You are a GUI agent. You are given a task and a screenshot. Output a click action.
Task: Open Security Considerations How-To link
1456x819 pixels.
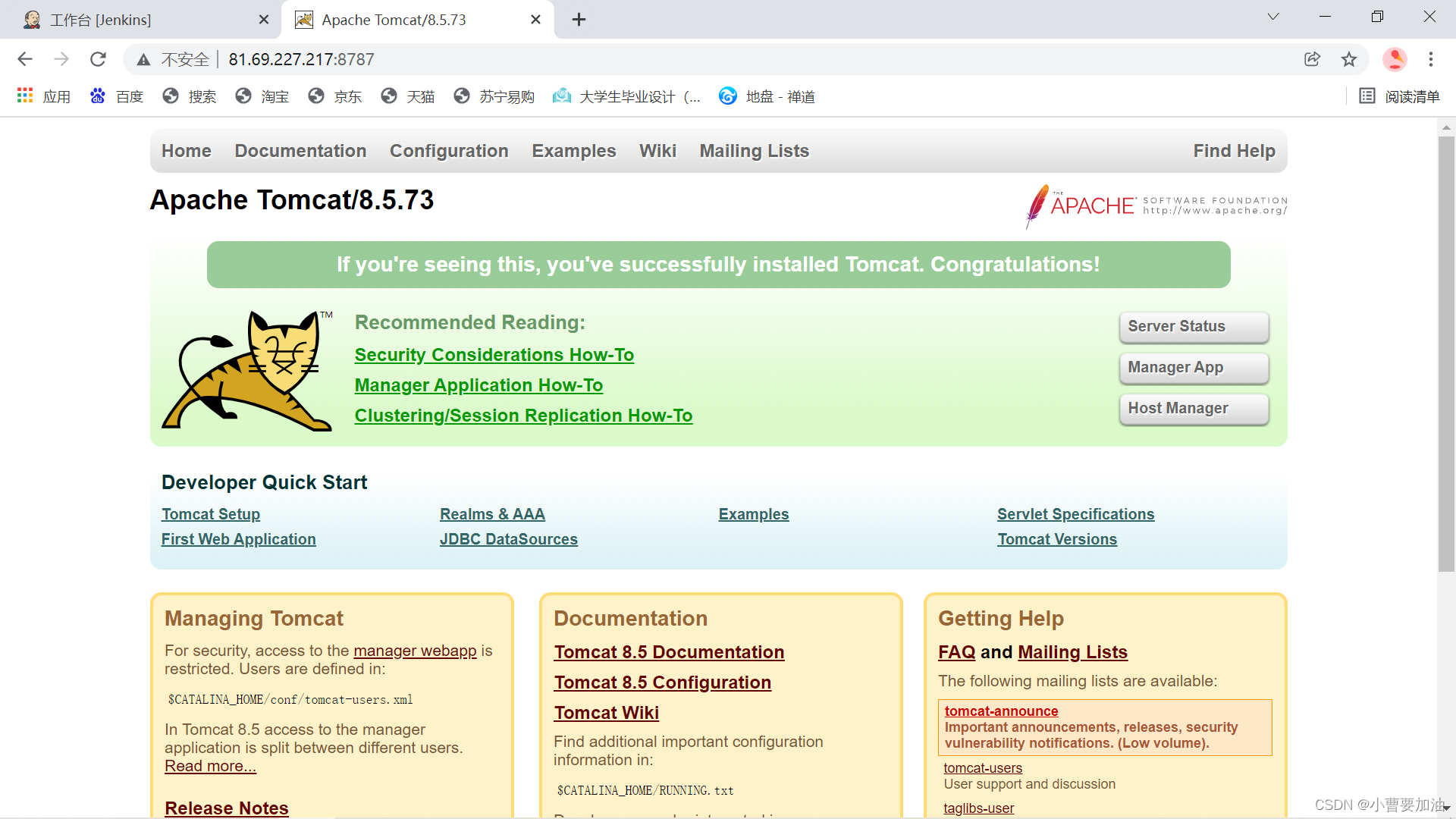(494, 355)
